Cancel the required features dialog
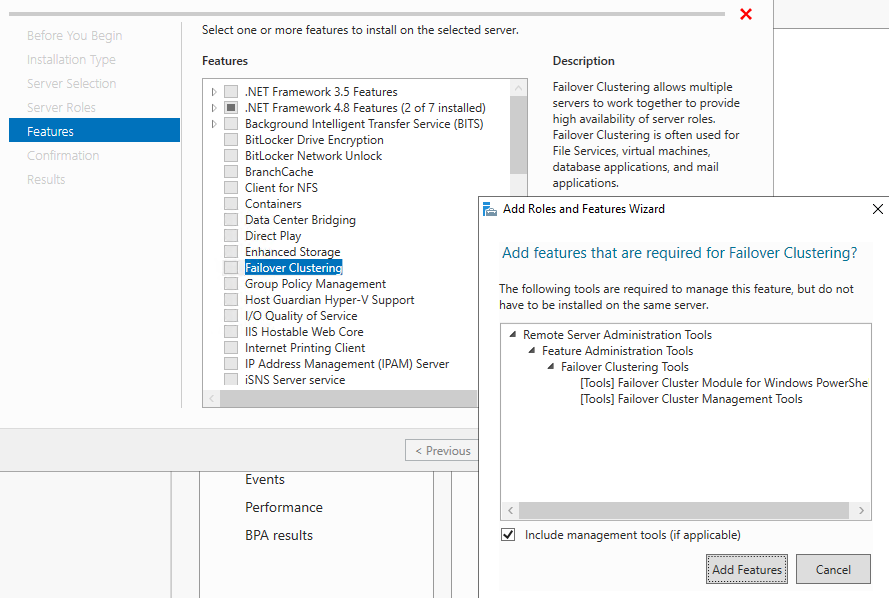This screenshot has width=889, height=598. (x=833, y=569)
